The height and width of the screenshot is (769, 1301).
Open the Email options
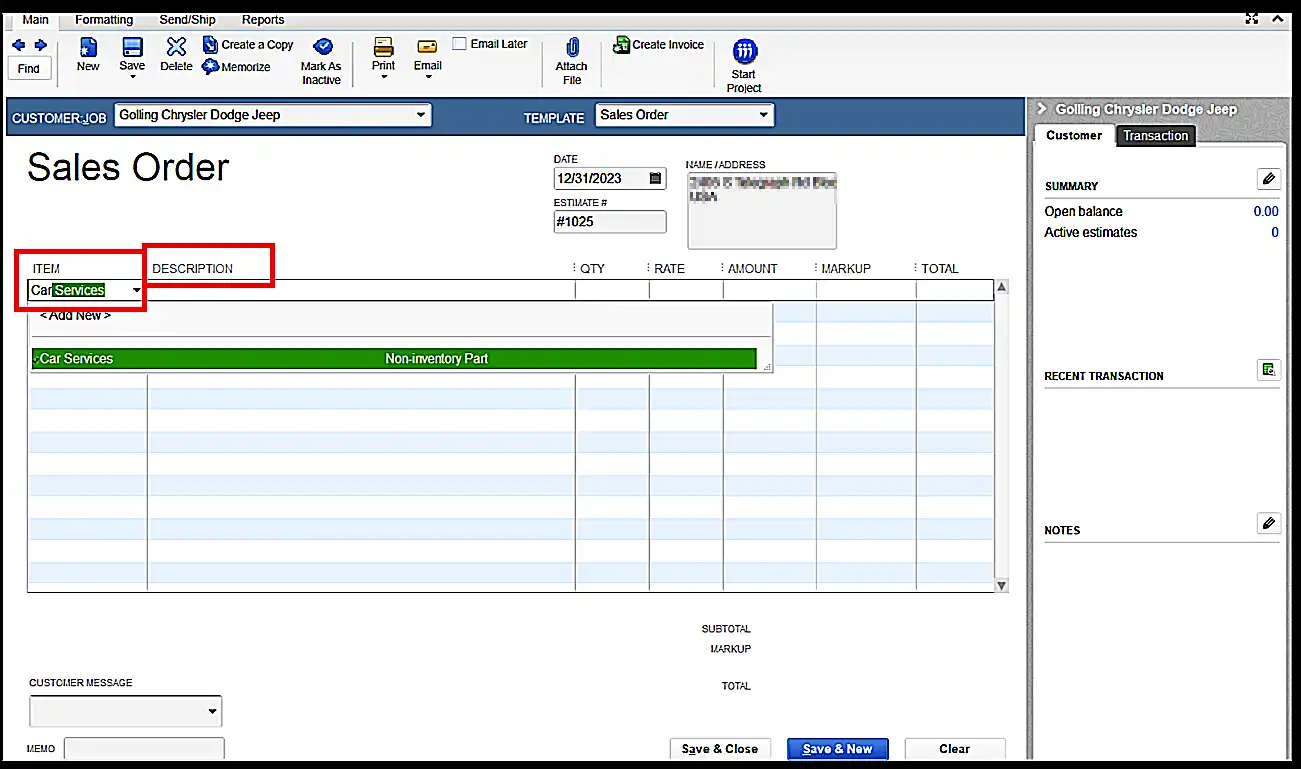427,60
